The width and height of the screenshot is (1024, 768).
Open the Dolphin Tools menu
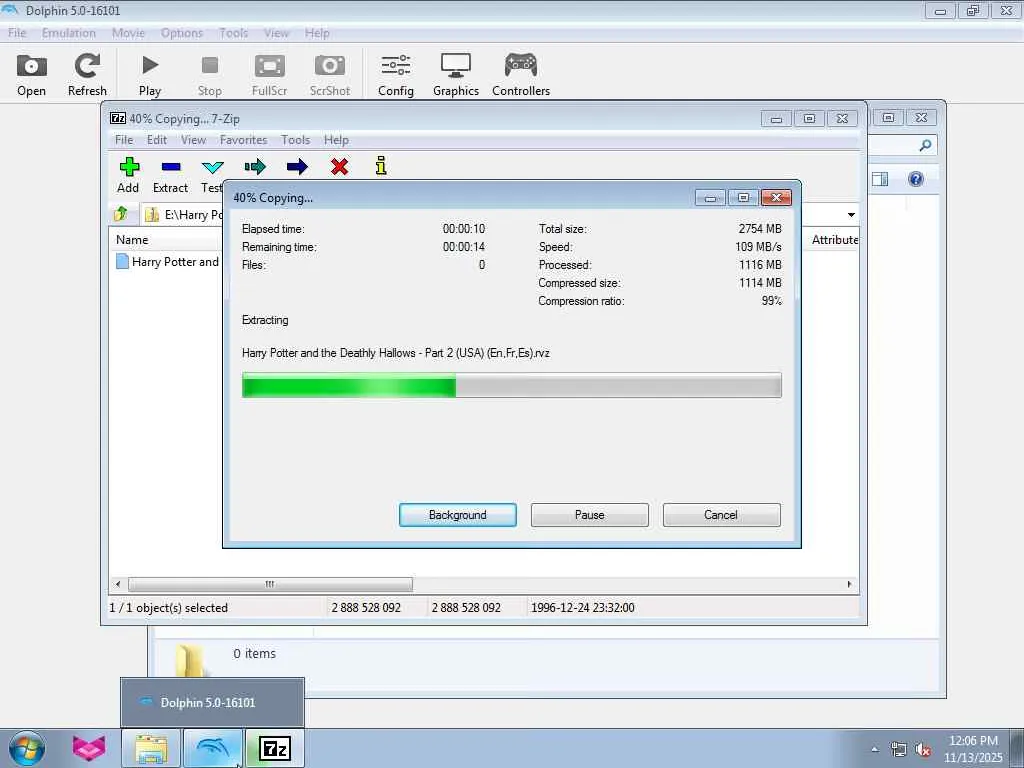[x=233, y=33]
